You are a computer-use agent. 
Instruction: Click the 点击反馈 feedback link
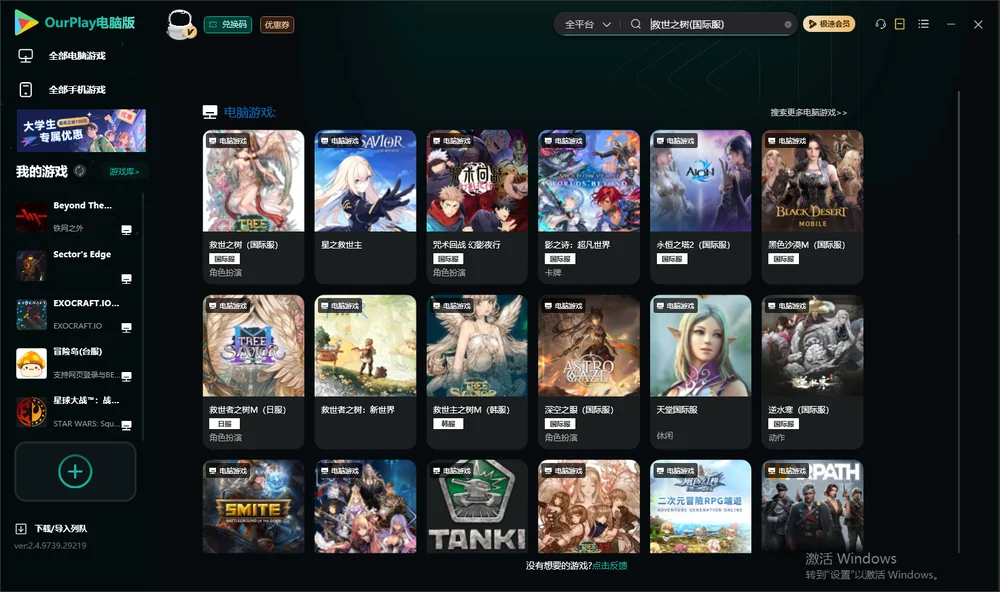tap(610, 565)
